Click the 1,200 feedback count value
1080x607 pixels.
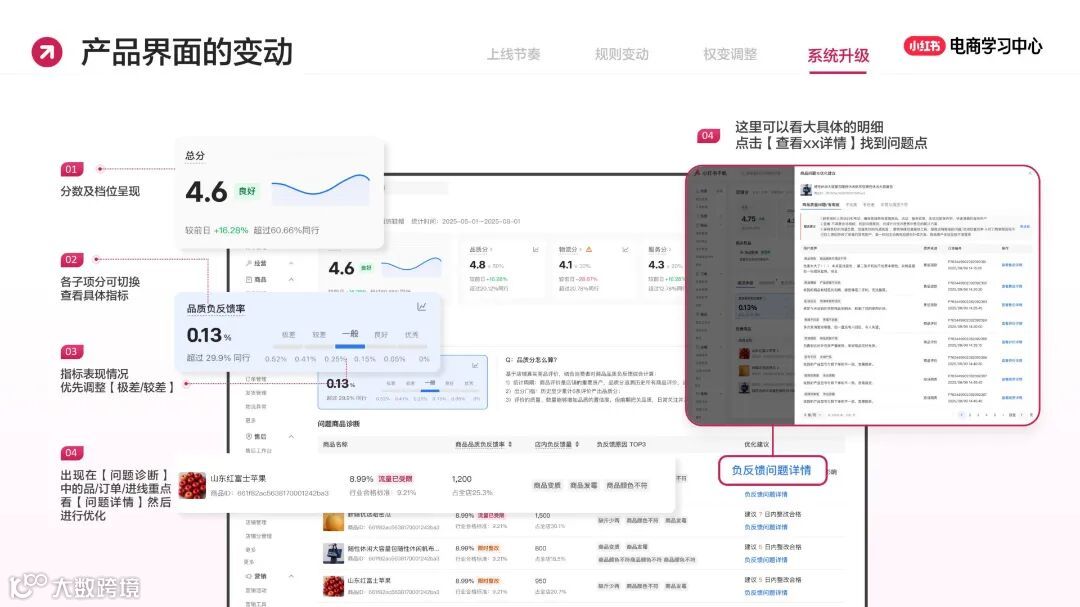click(461, 479)
